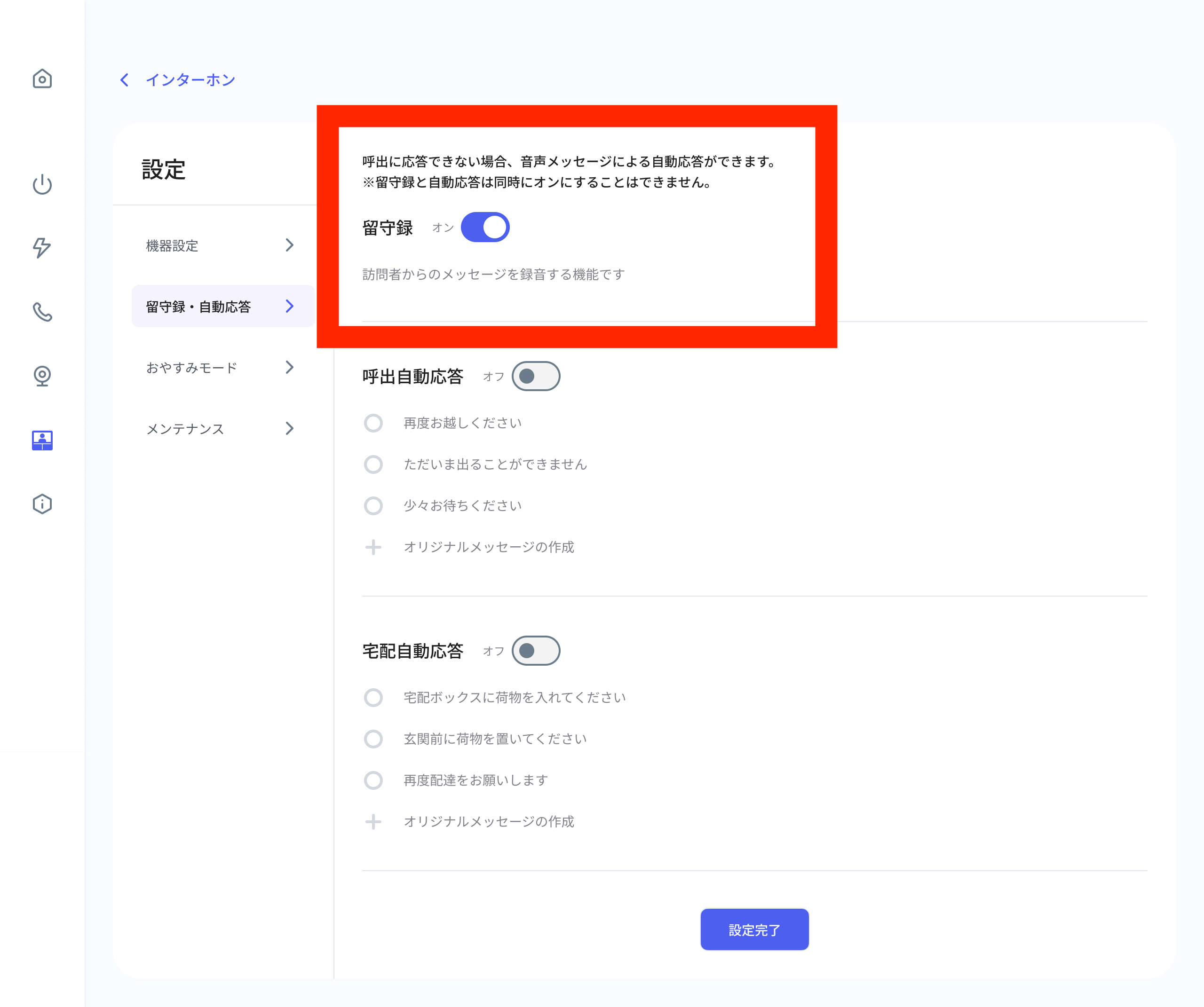Open the phone icon in sidebar
This screenshot has height=1007, width=1204.
coord(42,312)
